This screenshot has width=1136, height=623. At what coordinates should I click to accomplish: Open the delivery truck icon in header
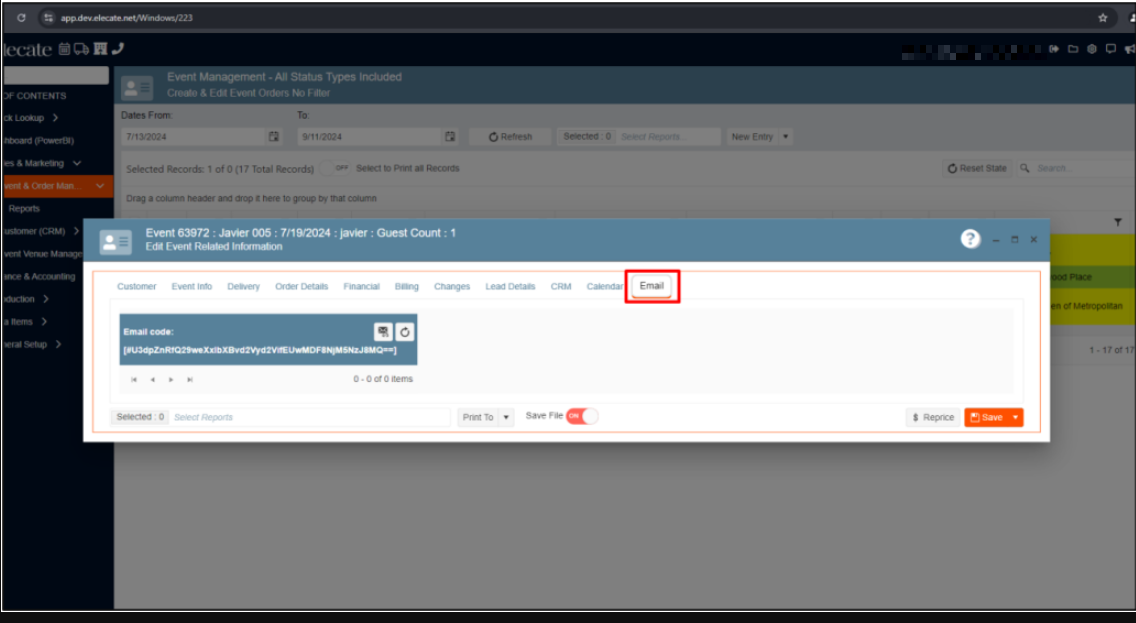pos(82,49)
